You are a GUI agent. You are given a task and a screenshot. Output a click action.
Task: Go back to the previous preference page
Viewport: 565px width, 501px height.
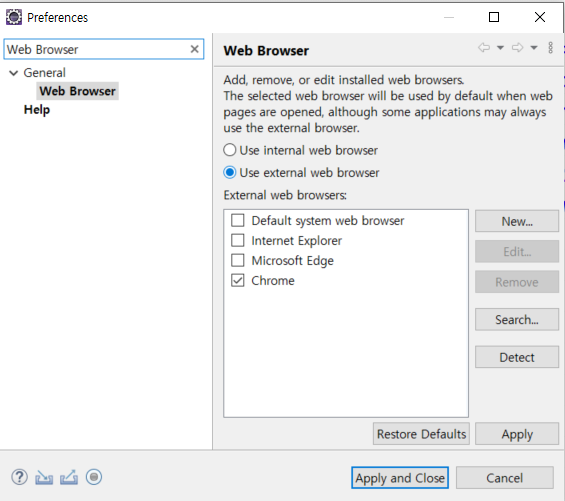click(x=484, y=48)
